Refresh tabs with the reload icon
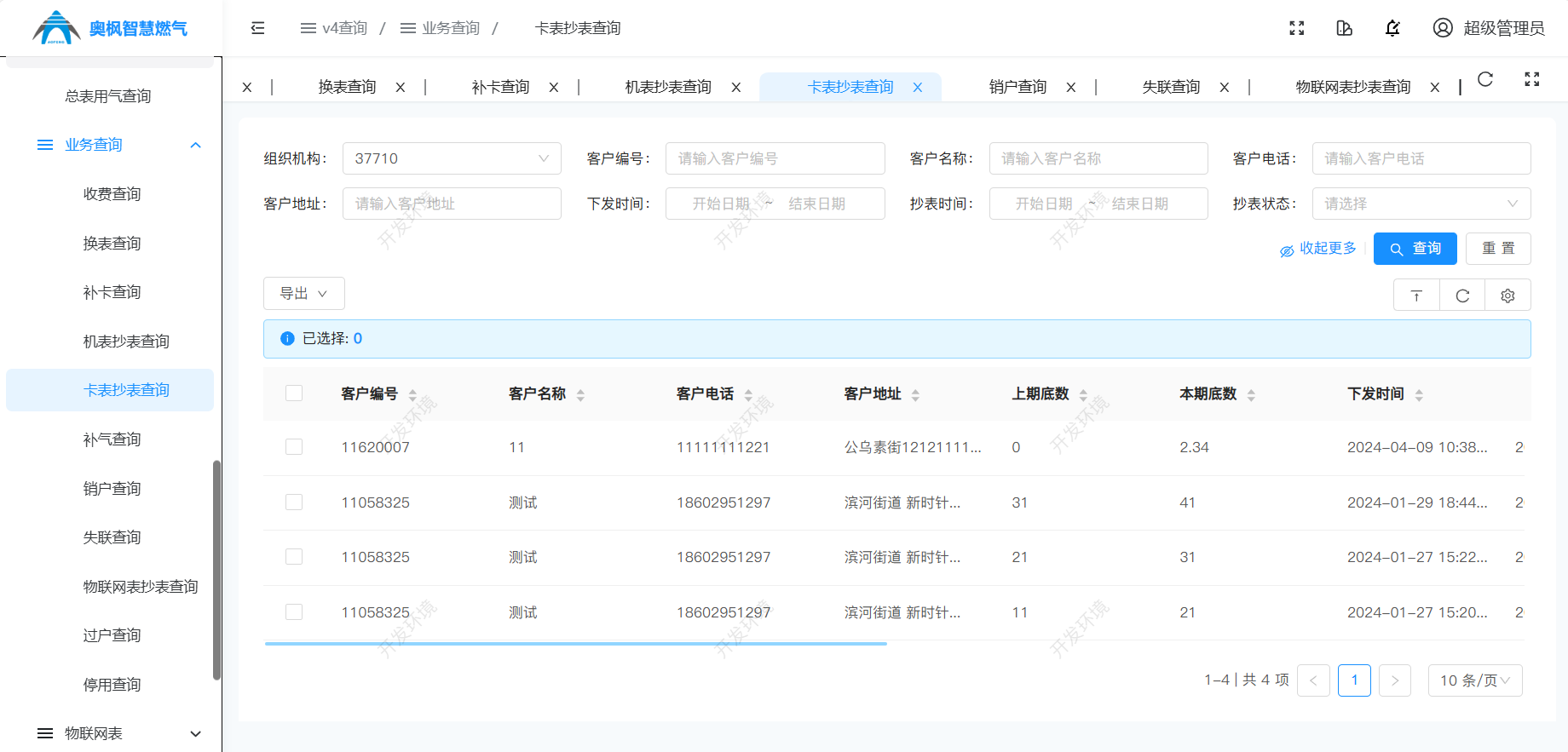1568x752 pixels. 1485,79
